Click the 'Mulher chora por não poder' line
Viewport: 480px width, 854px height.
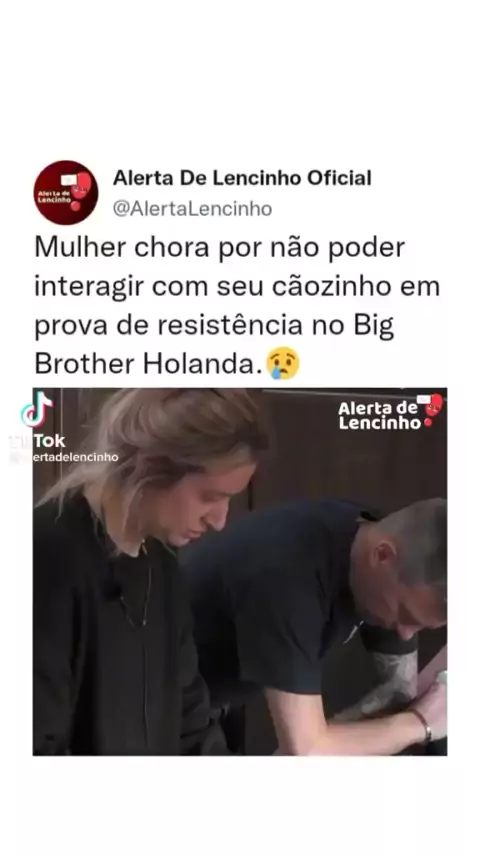tap(220, 248)
